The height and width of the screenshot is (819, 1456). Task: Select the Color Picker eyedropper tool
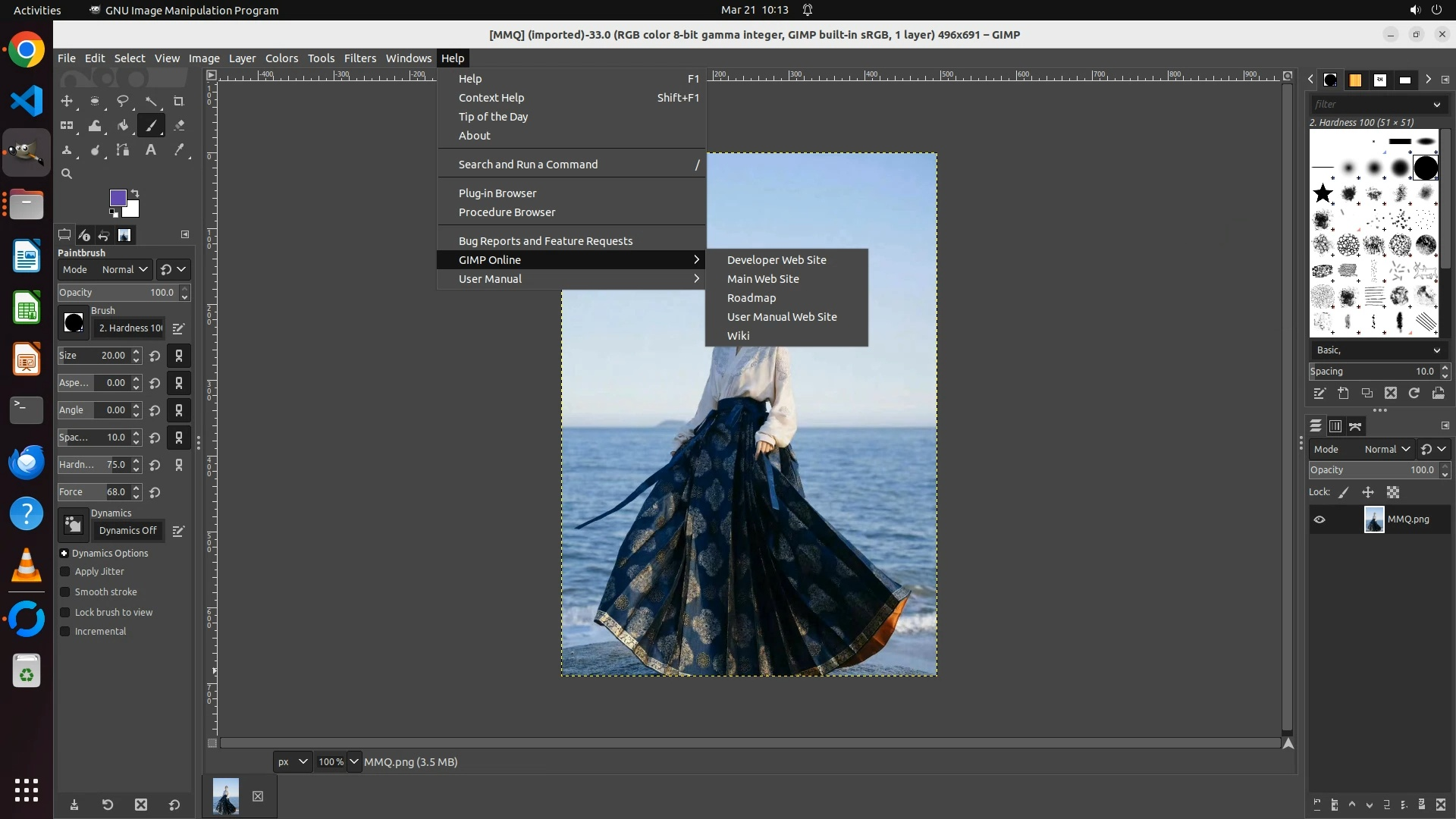pyautogui.click(x=179, y=150)
